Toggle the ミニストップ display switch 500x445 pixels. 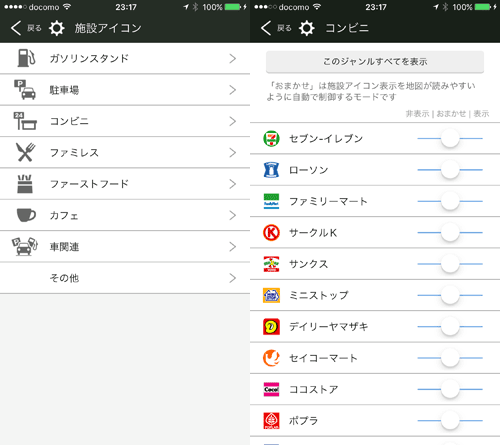[450, 295]
